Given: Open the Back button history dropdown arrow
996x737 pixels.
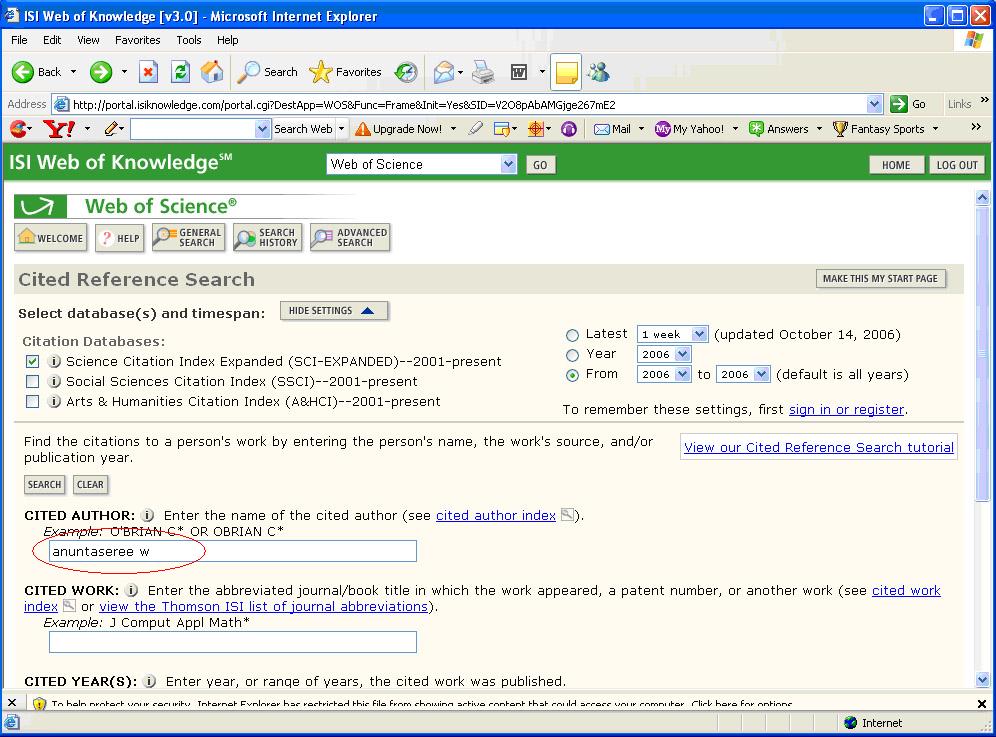Looking at the screenshot, I should [x=73, y=72].
